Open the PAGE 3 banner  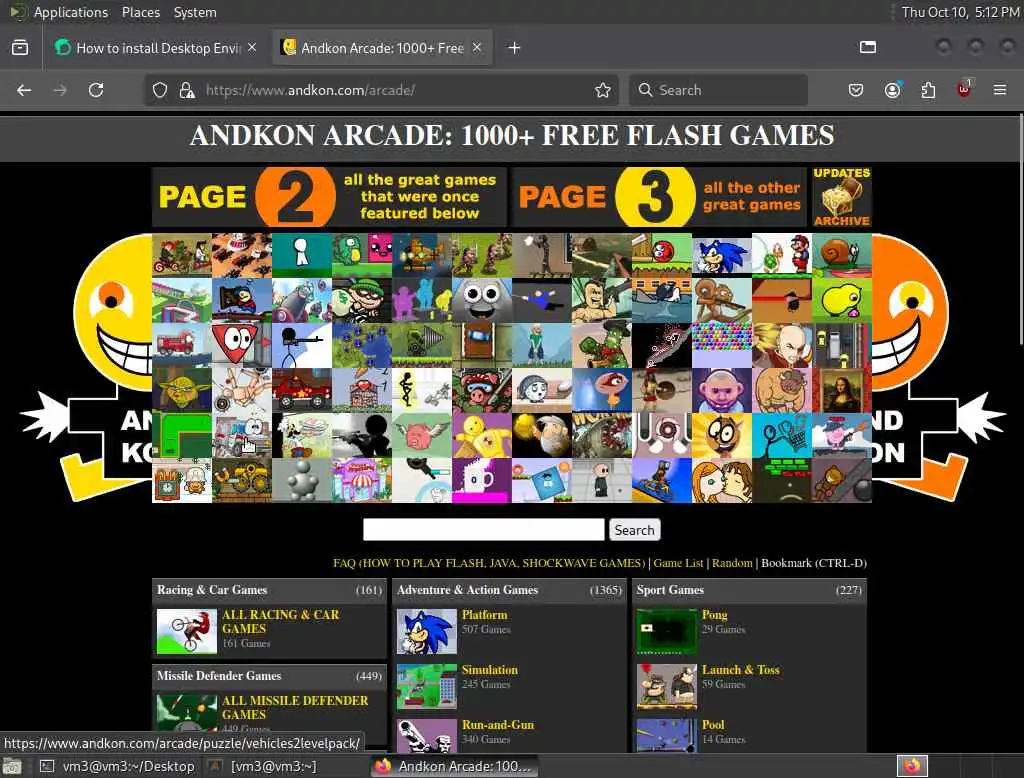[660, 197]
